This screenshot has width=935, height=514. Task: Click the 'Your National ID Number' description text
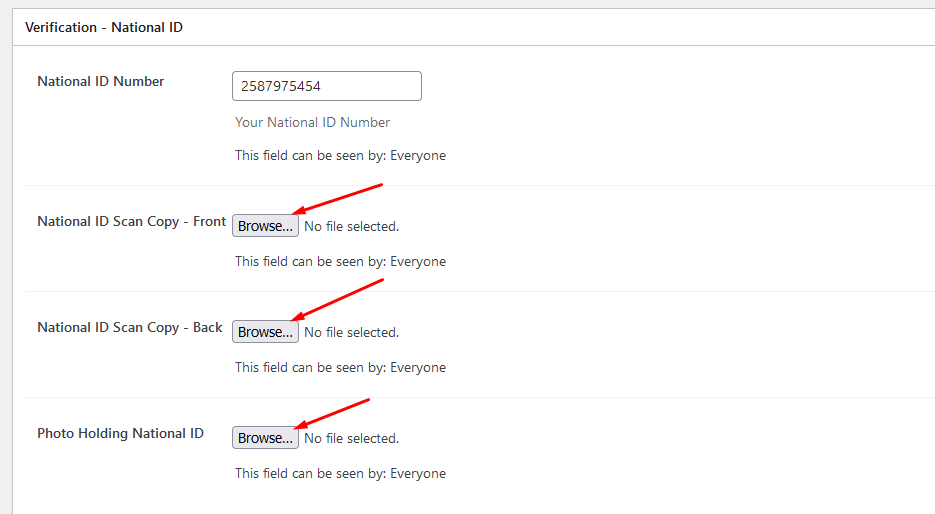coord(312,122)
